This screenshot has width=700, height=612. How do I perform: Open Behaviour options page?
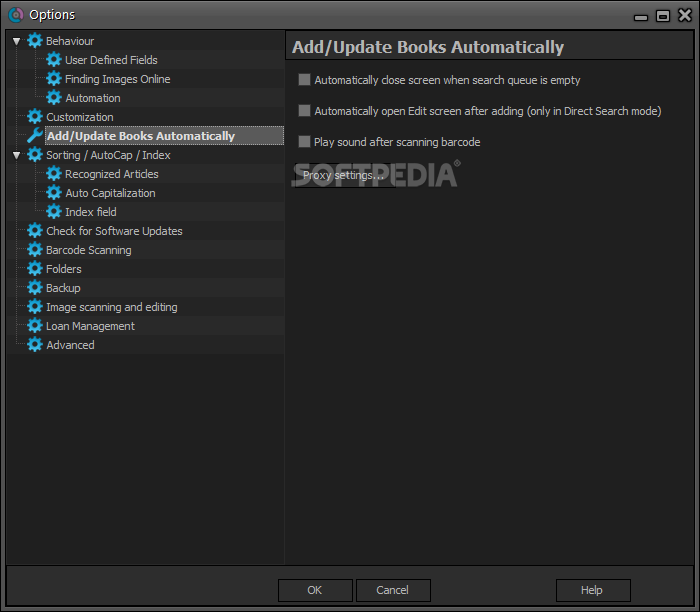[70, 41]
